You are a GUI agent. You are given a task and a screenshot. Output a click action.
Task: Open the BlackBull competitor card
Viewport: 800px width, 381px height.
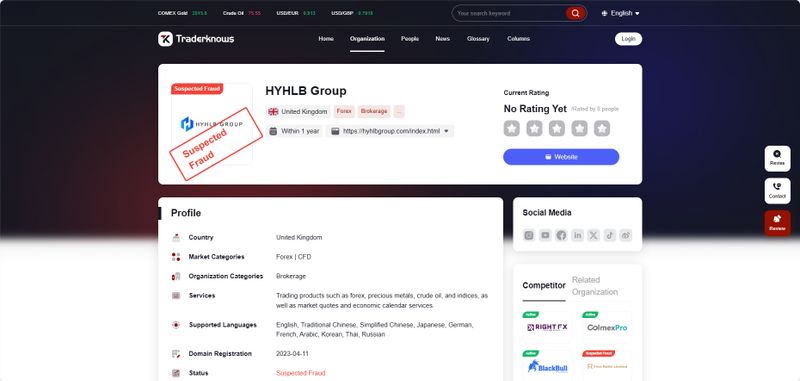[547, 366]
